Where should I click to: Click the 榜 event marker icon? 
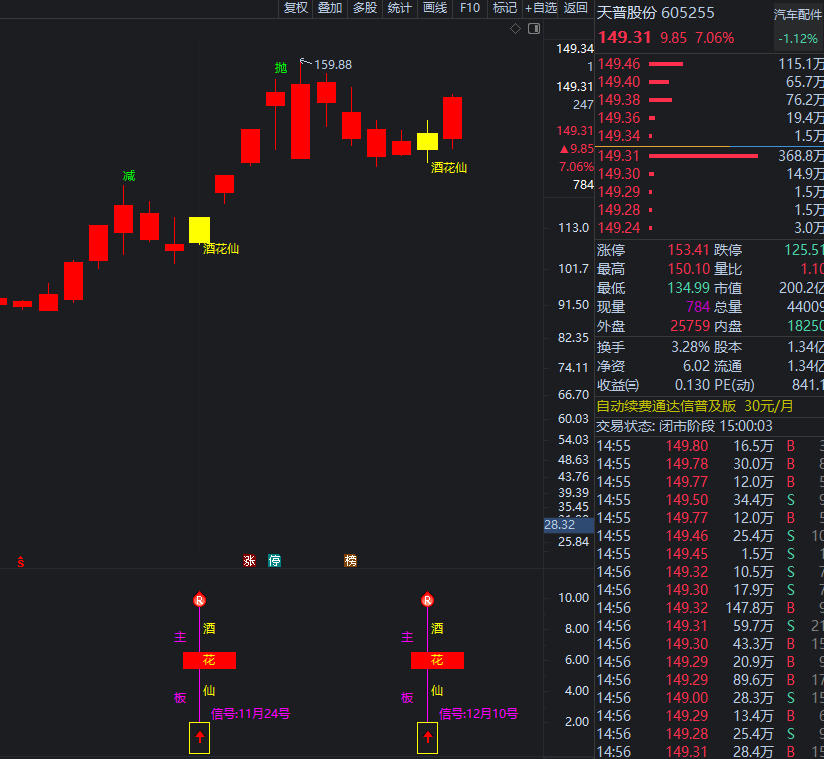(350, 561)
